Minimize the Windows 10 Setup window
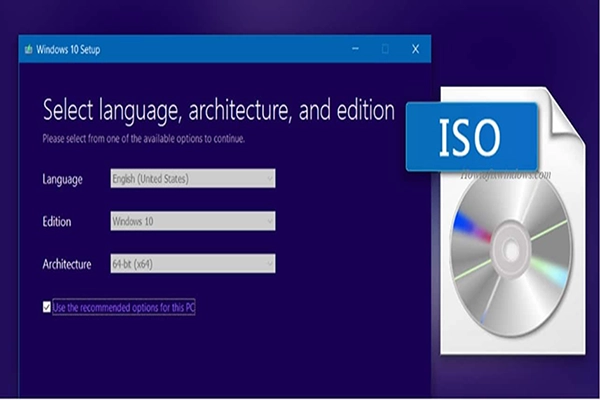This screenshot has width=600, height=400. (354, 48)
